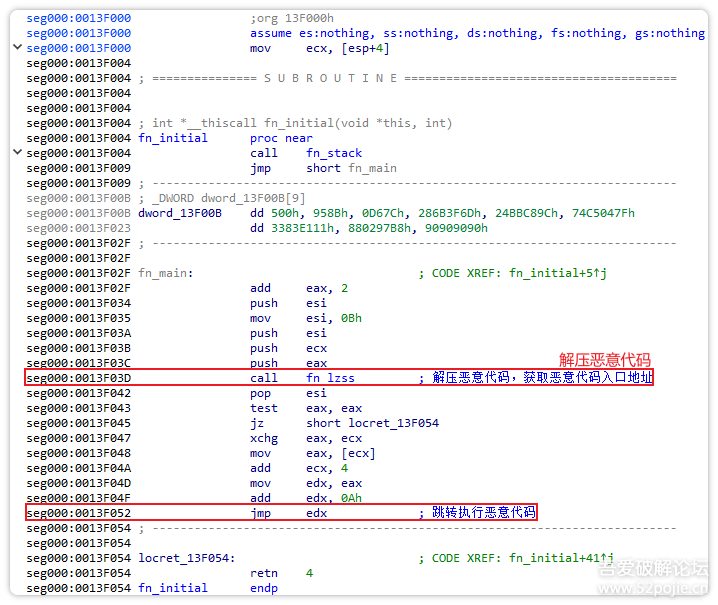The image size is (718, 605).
Task: Click the locret_13F054: label definition
Action: (186, 558)
